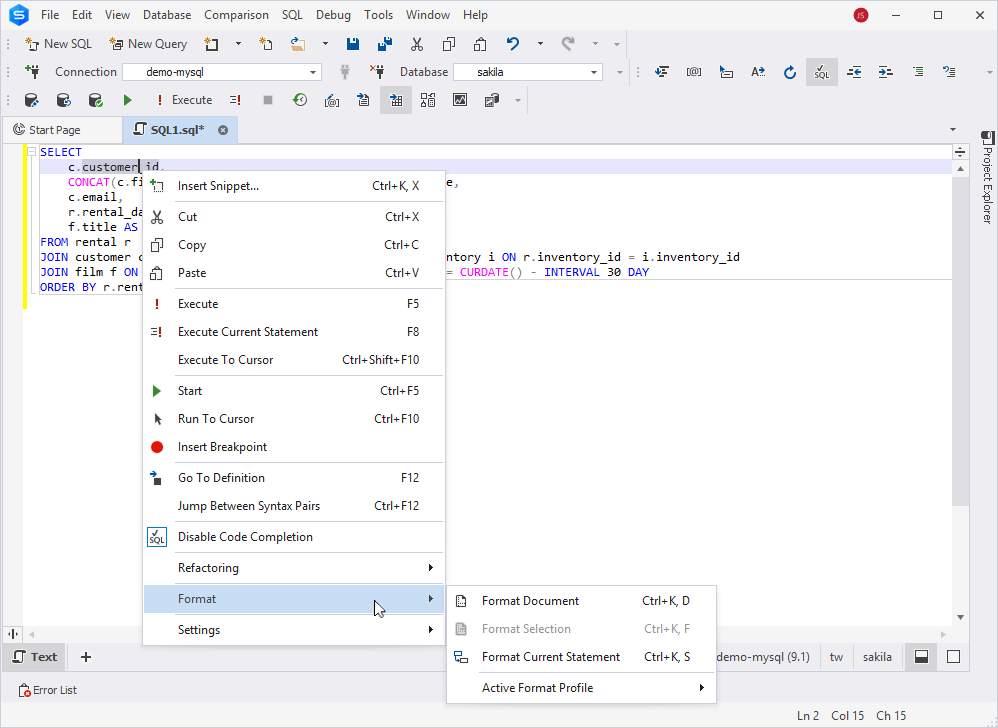Screen dimensions: 998x728
Task: Open the Debug menu
Action: pos(333,15)
